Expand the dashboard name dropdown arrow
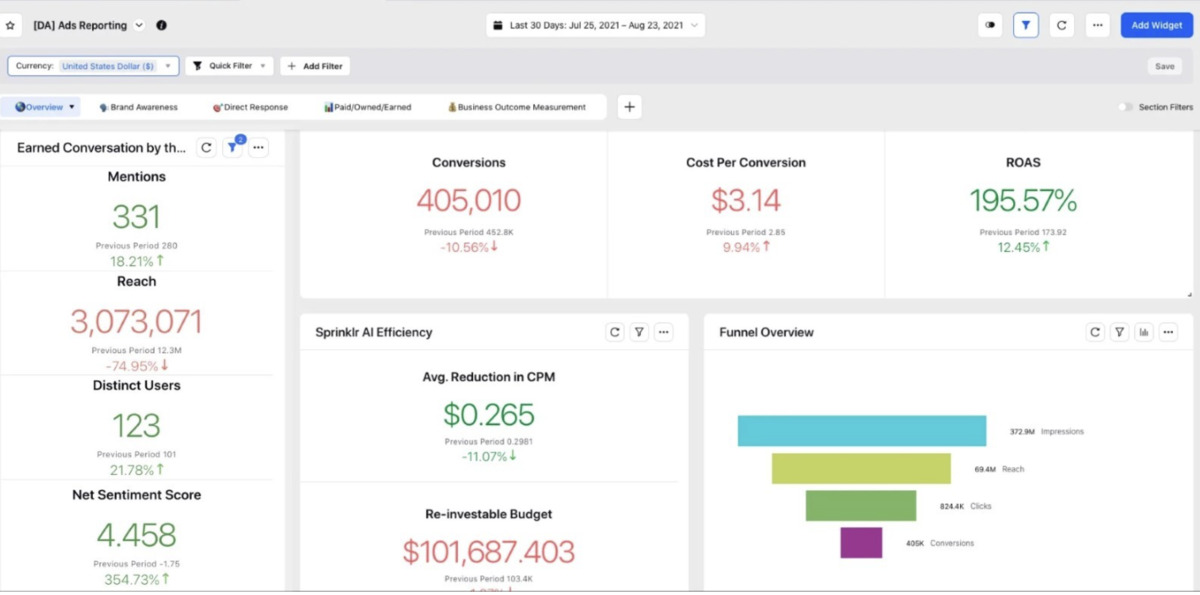 (x=139, y=25)
